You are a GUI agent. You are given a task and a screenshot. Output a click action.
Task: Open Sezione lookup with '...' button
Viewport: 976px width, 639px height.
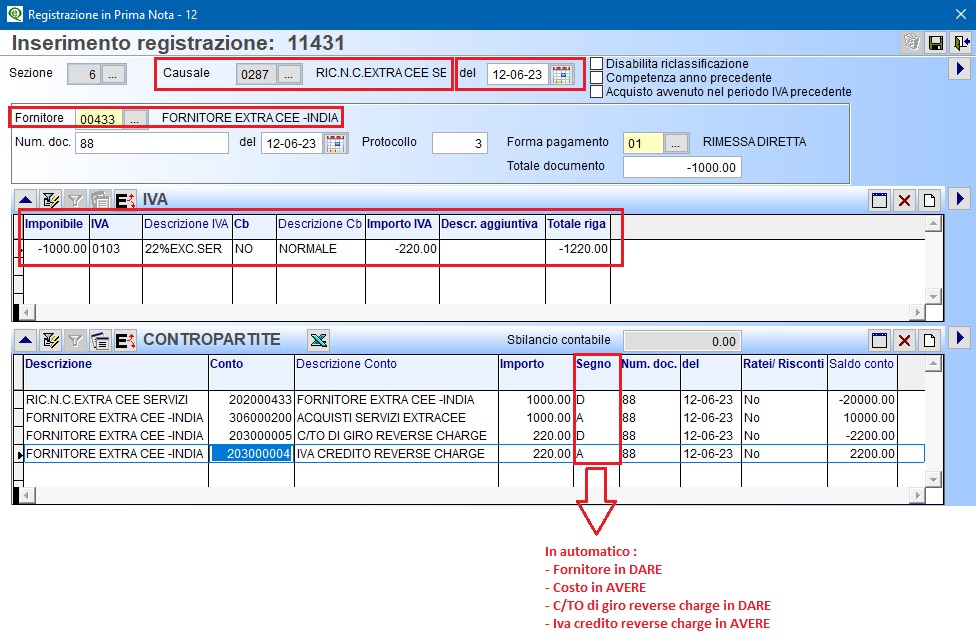(113, 75)
